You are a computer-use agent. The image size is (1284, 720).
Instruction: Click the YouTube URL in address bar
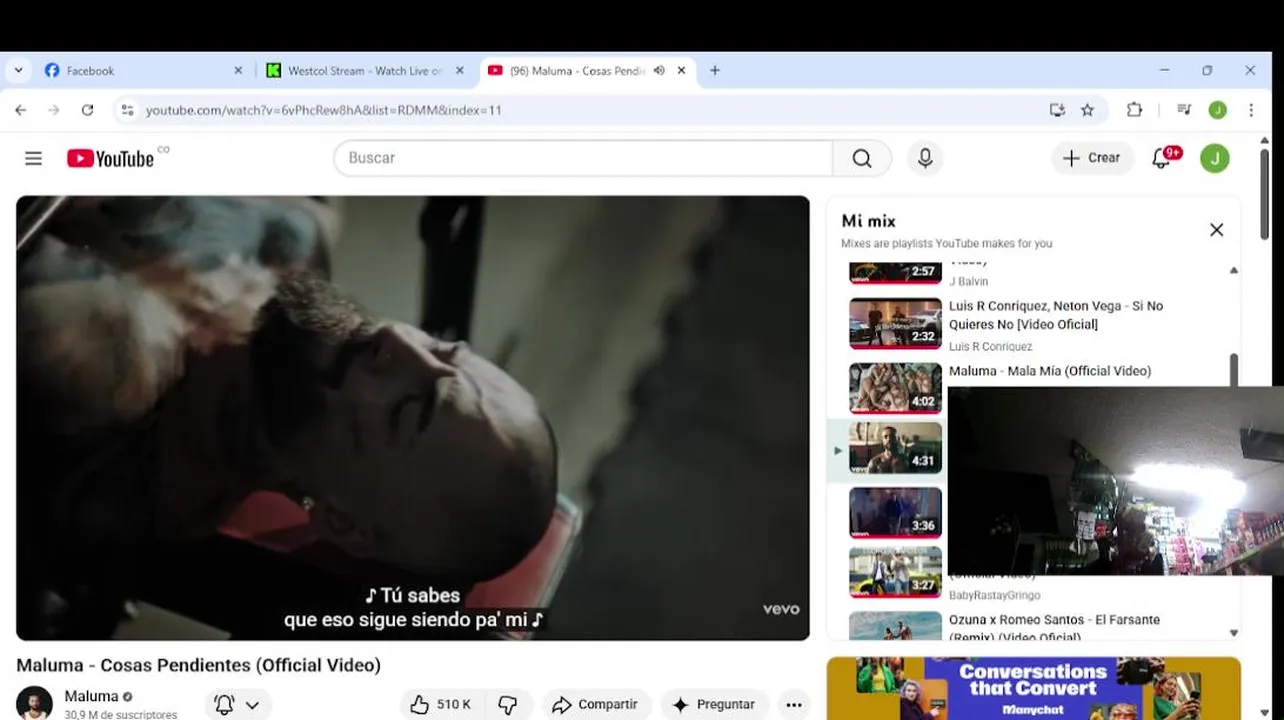[x=323, y=110]
